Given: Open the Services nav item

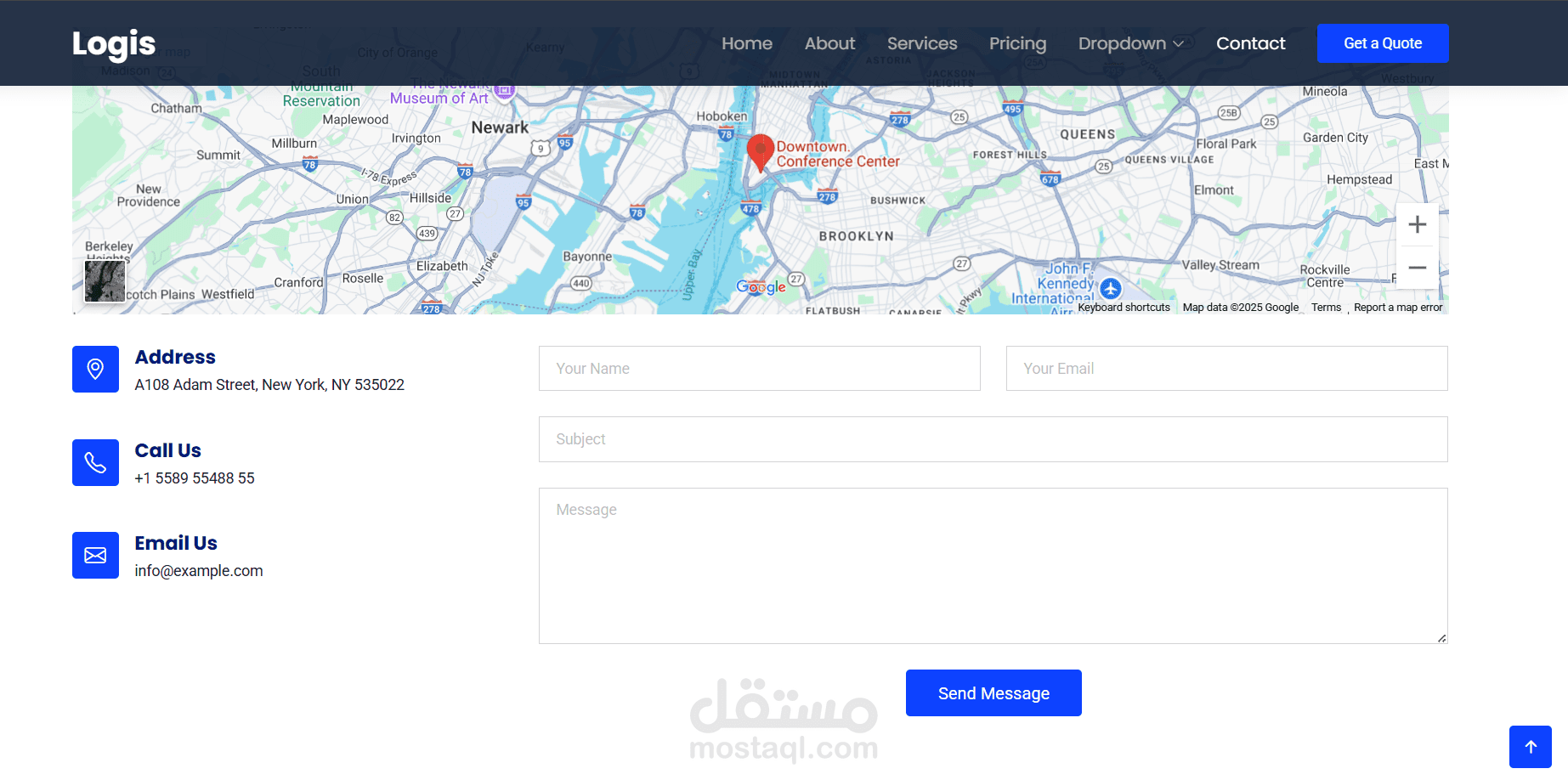Looking at the screenshot, I should pos(922,43).
